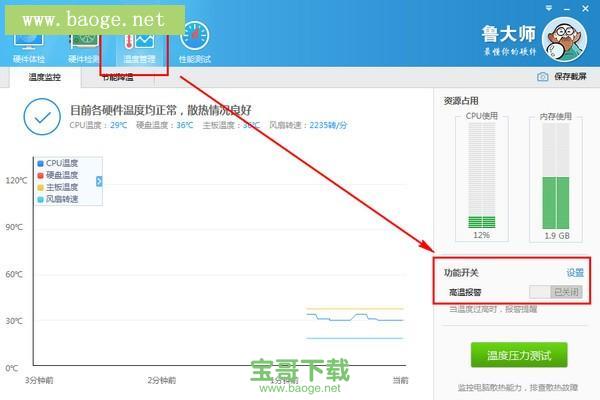Click the 硬盘温度 36℃ value
The height and width of the screenshot is (400, 600).
[185, 125]
